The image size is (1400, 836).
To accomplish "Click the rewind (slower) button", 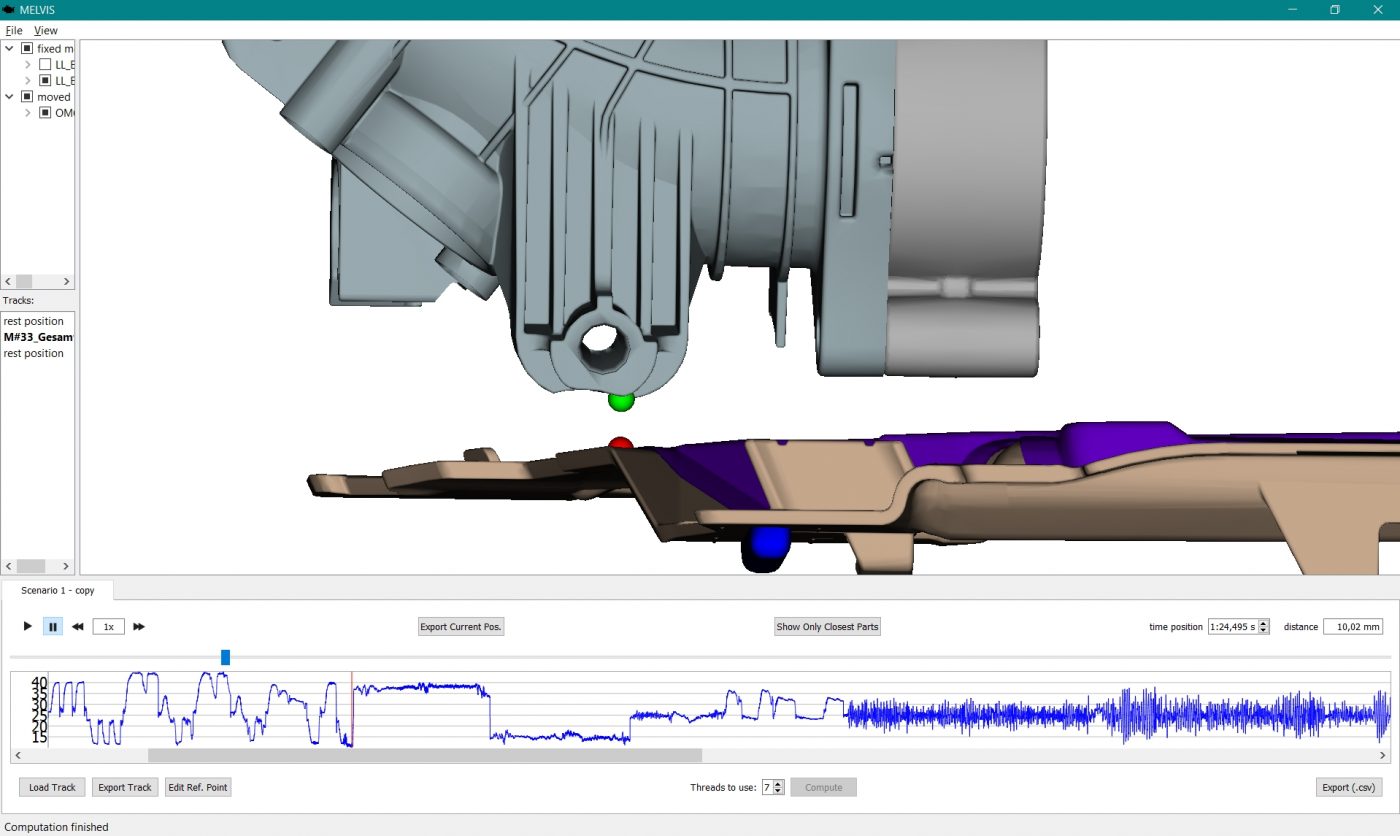I will [78, 627].
